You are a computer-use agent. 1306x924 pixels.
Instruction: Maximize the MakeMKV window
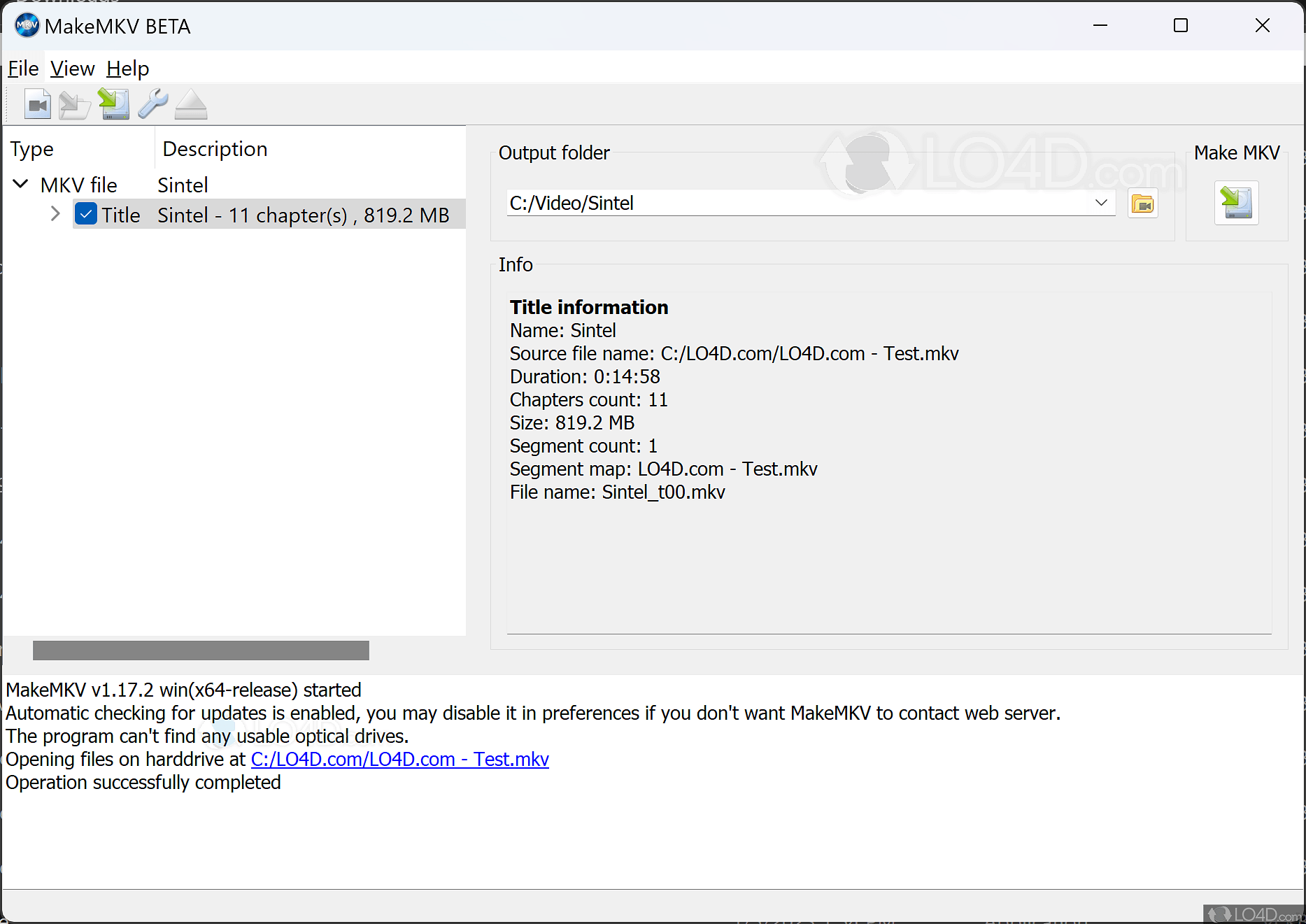(x=1181, y=26)
